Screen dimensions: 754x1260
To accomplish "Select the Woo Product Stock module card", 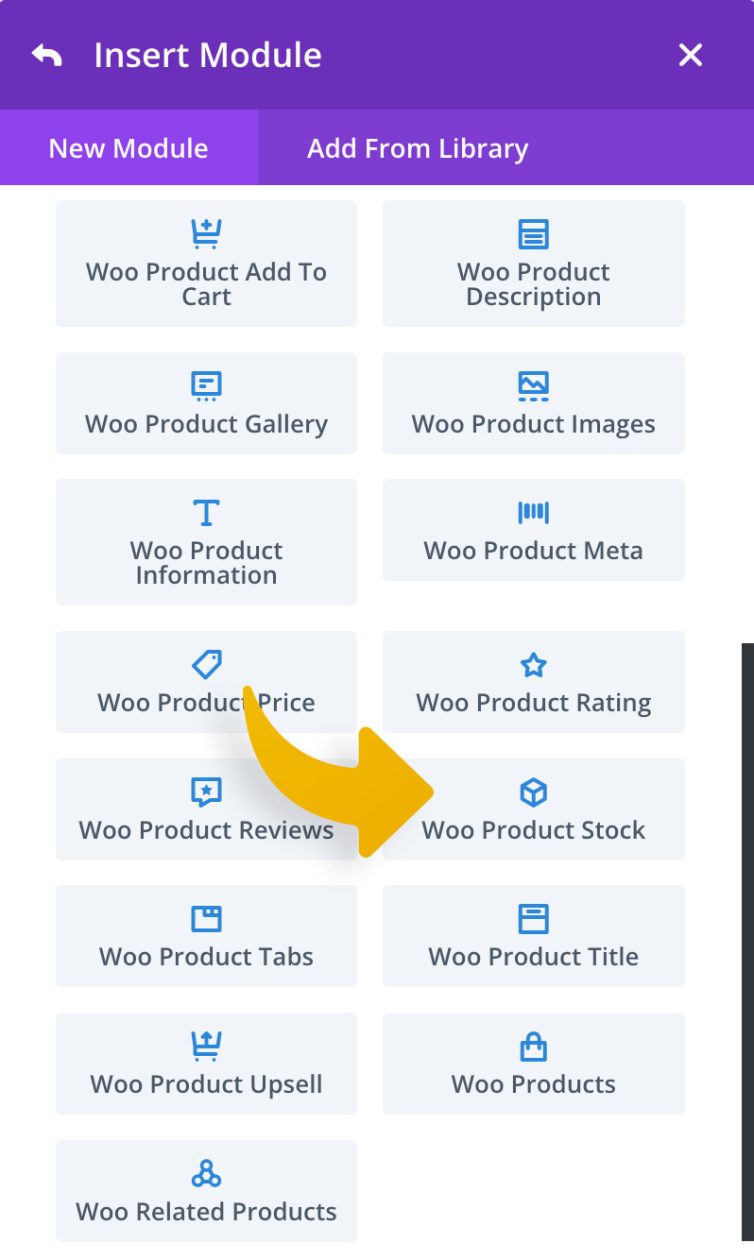I will [x=533, y=810].
